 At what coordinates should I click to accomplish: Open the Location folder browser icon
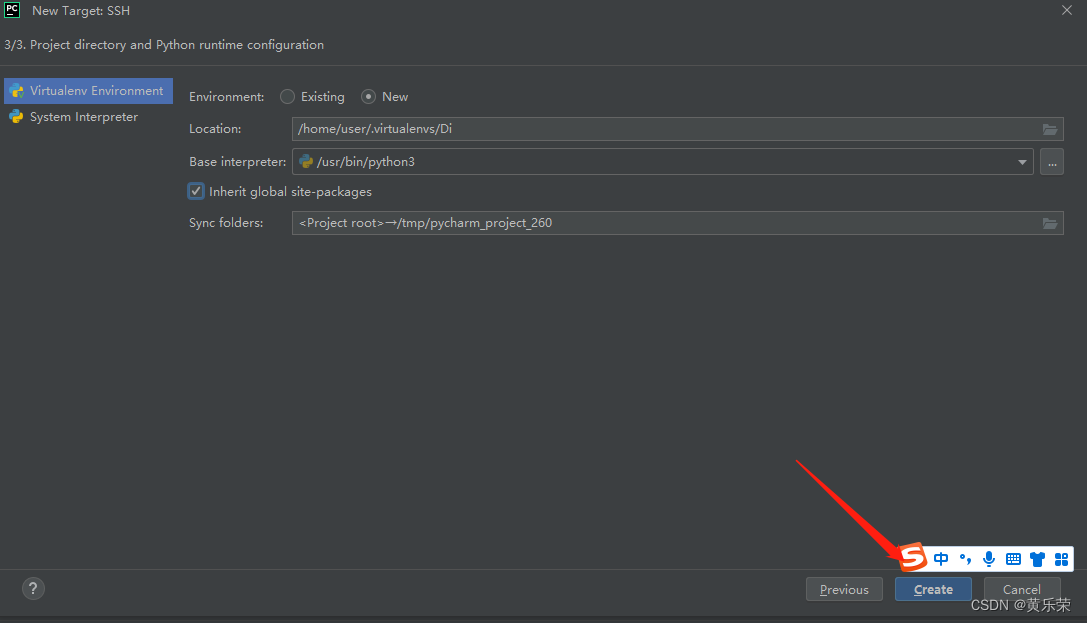tap(1050, 128)
